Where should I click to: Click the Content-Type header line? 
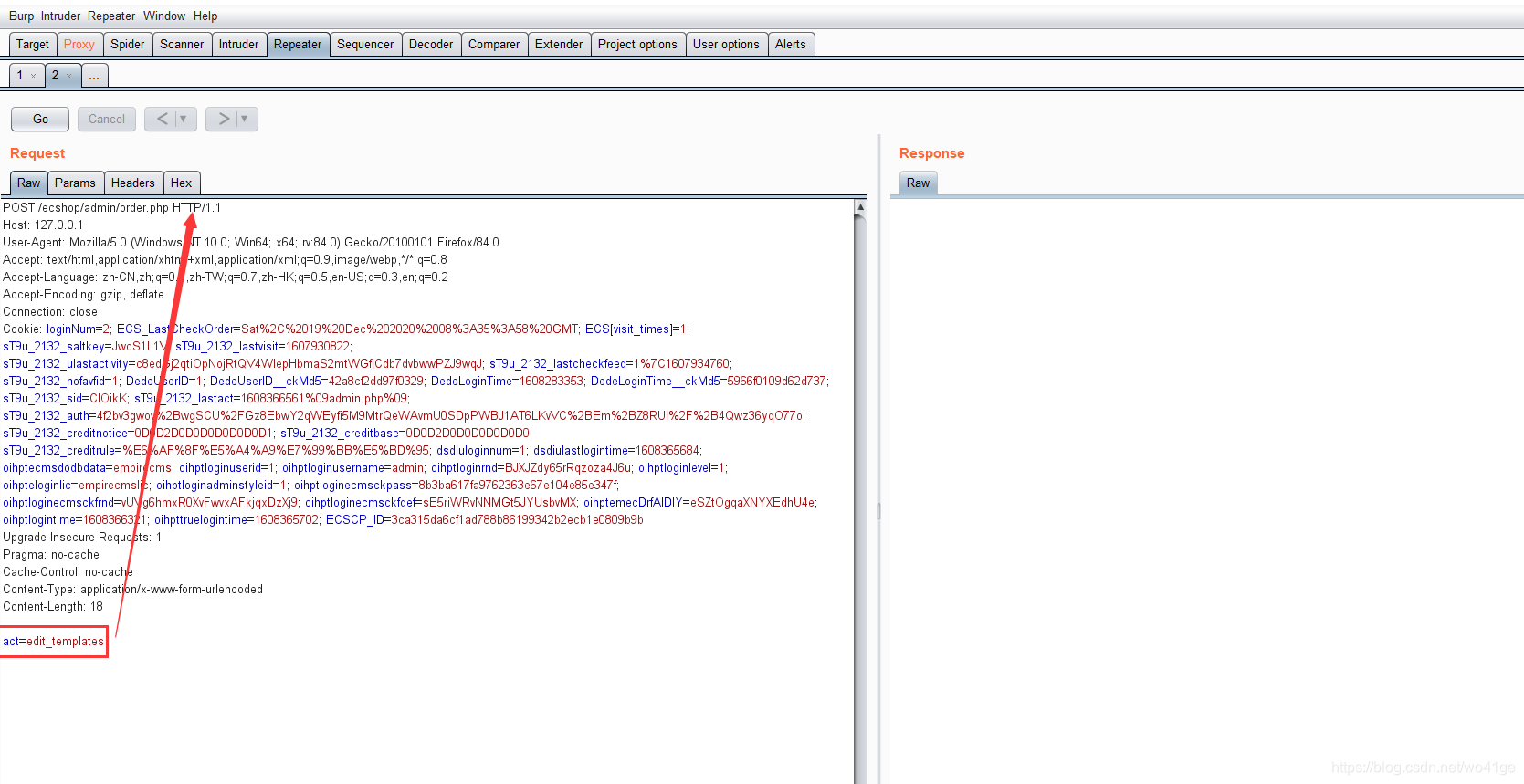coord(132,589)
